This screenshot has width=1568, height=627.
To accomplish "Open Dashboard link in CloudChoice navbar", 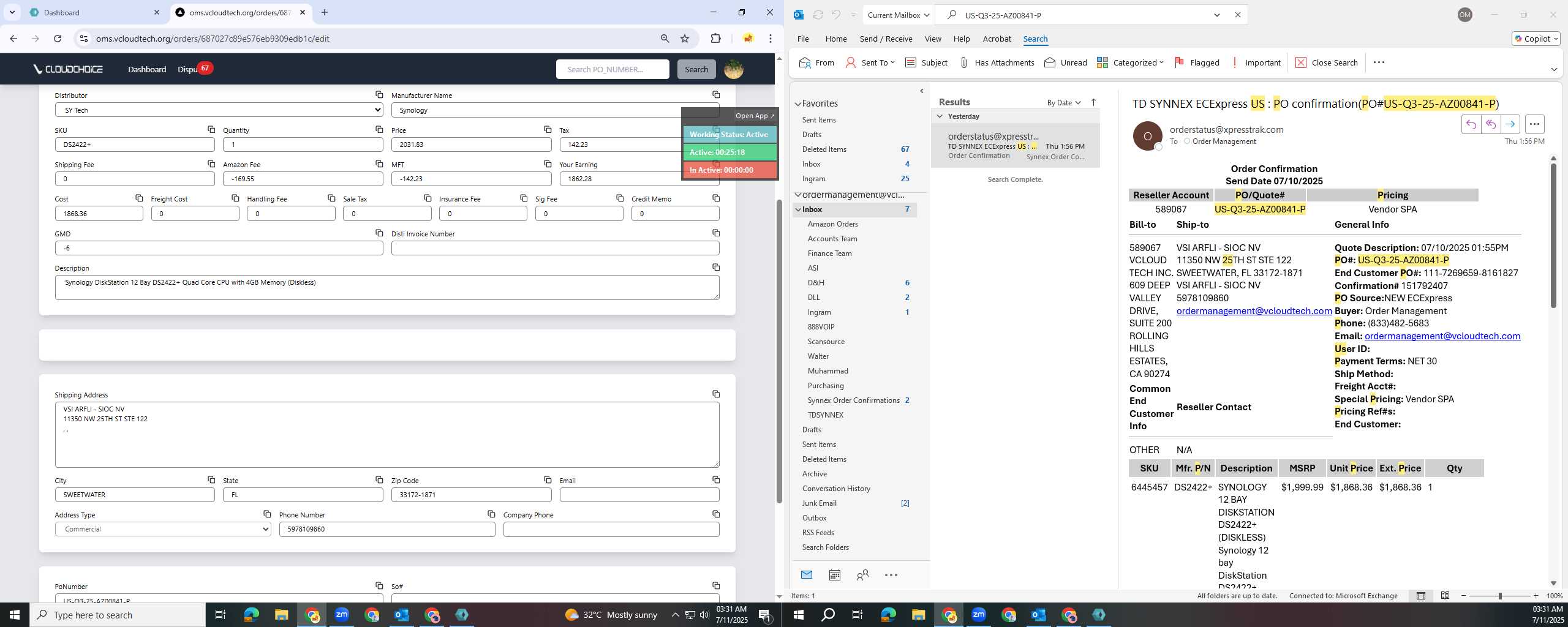I will click(147, 69).
